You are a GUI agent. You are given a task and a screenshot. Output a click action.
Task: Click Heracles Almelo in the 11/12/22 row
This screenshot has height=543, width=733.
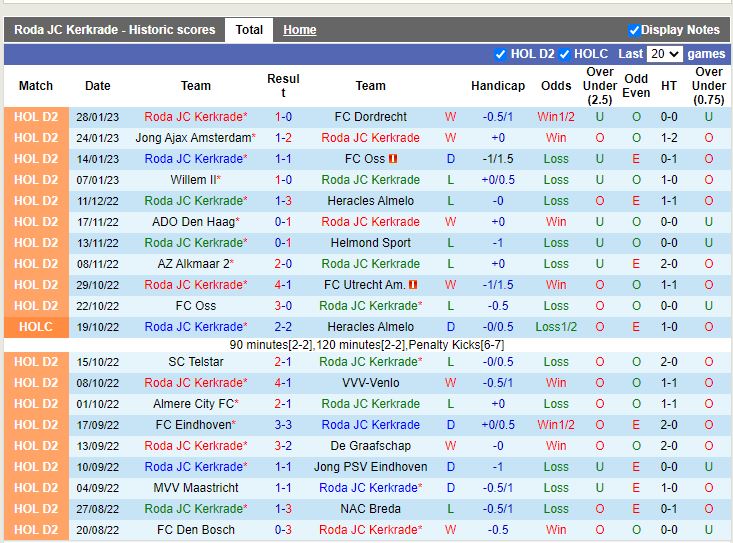[x=371, y=201]
